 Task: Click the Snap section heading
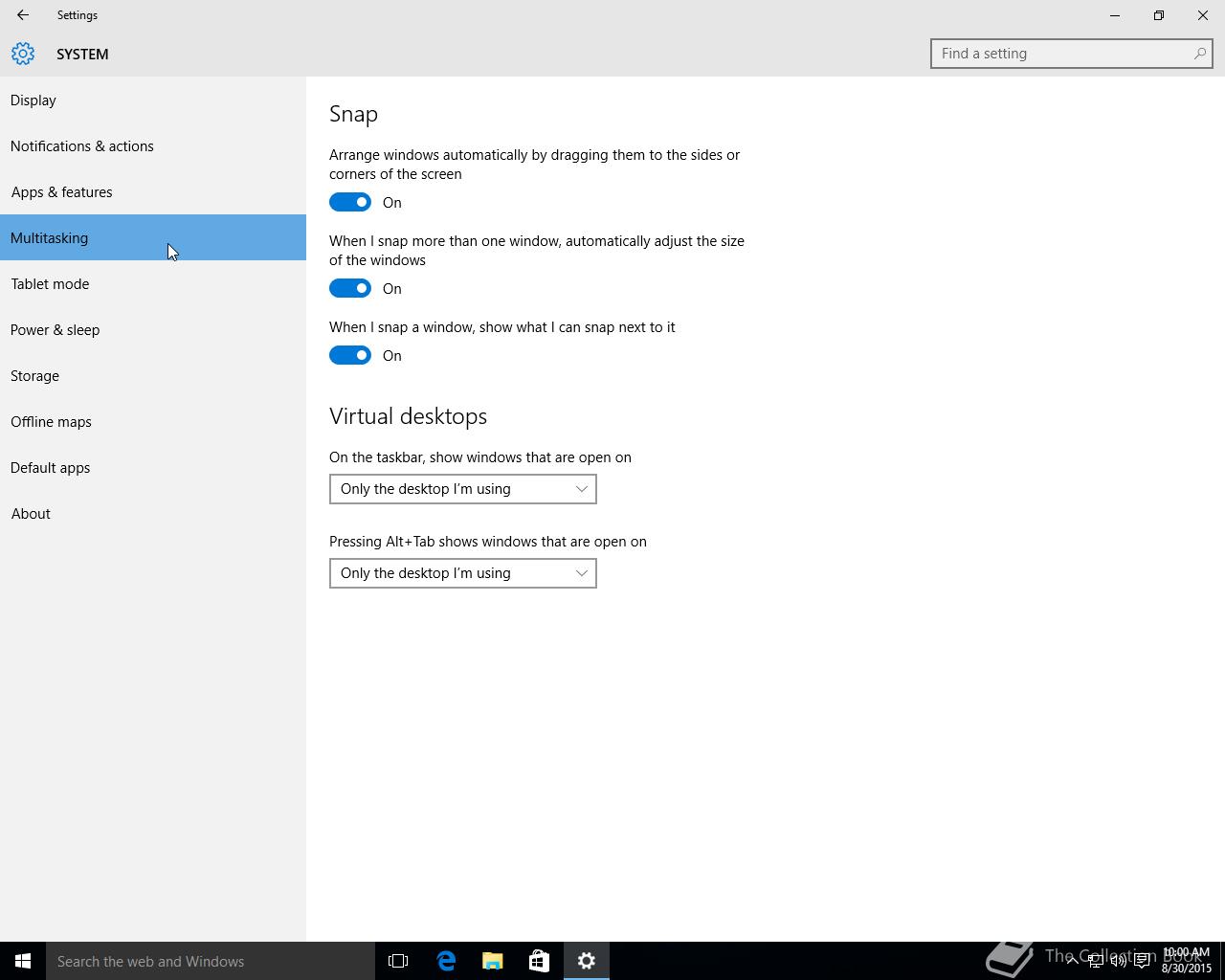coord(353,114)
